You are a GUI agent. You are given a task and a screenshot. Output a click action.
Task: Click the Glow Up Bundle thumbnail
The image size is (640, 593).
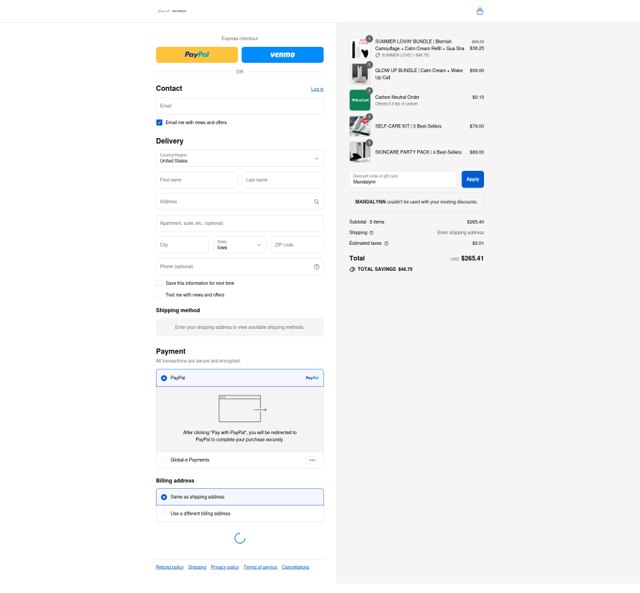coord(360,74)
